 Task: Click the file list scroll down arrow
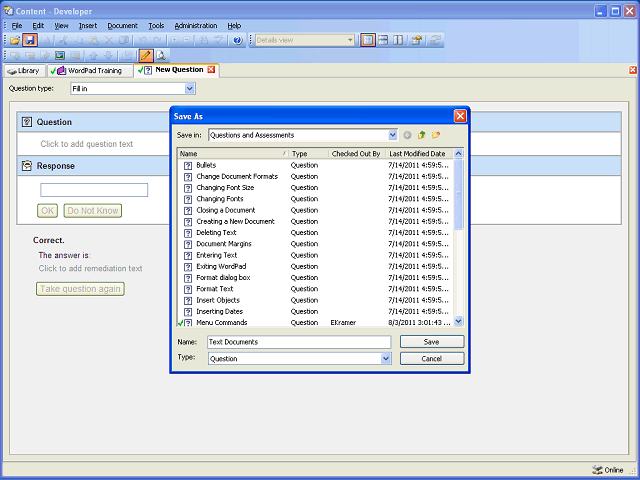point(458,321)
